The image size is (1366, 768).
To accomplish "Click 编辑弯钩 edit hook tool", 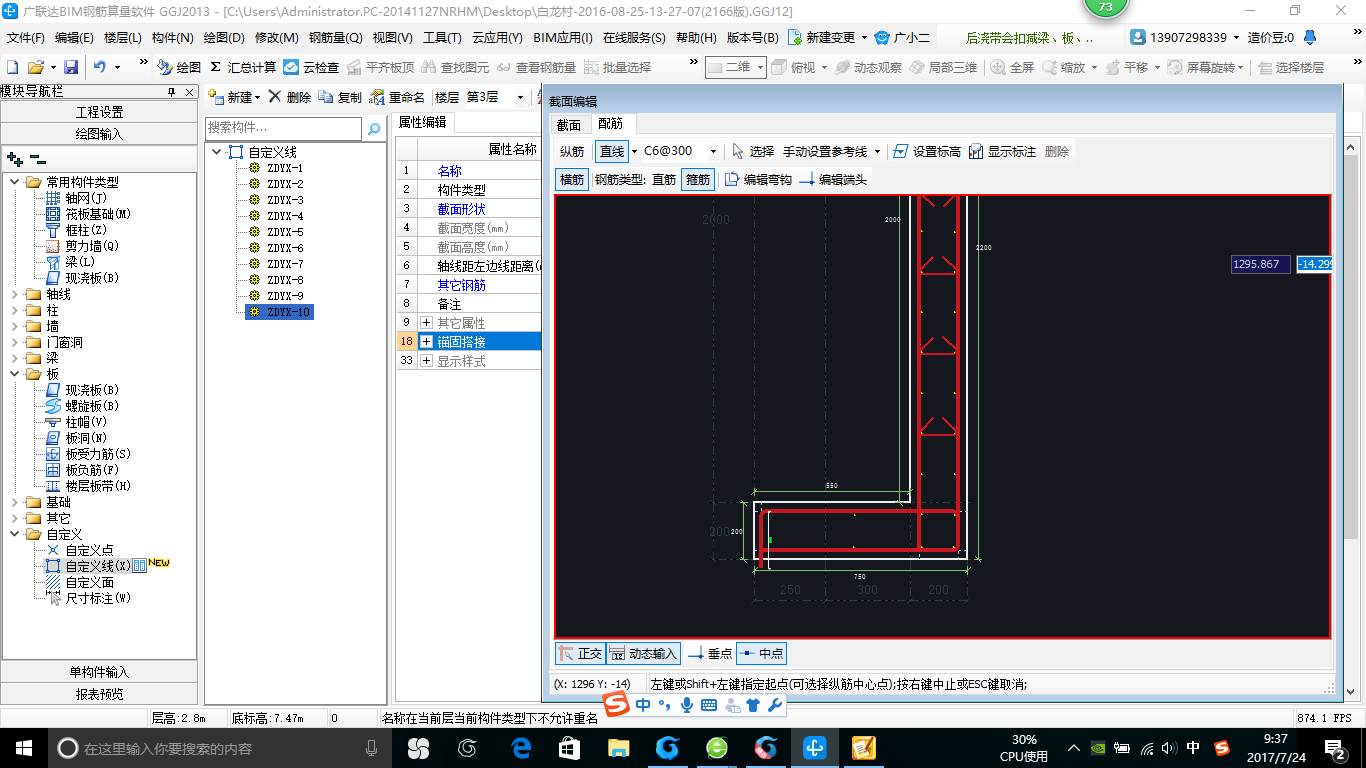I will pos(758,179).
